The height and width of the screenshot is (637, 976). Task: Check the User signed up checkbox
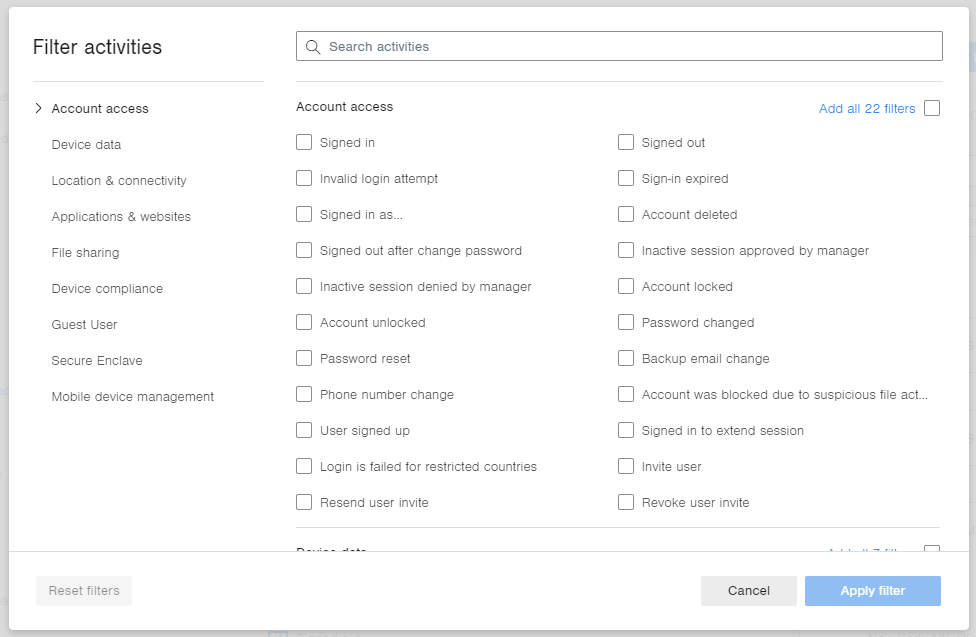[x=304, y=431]
